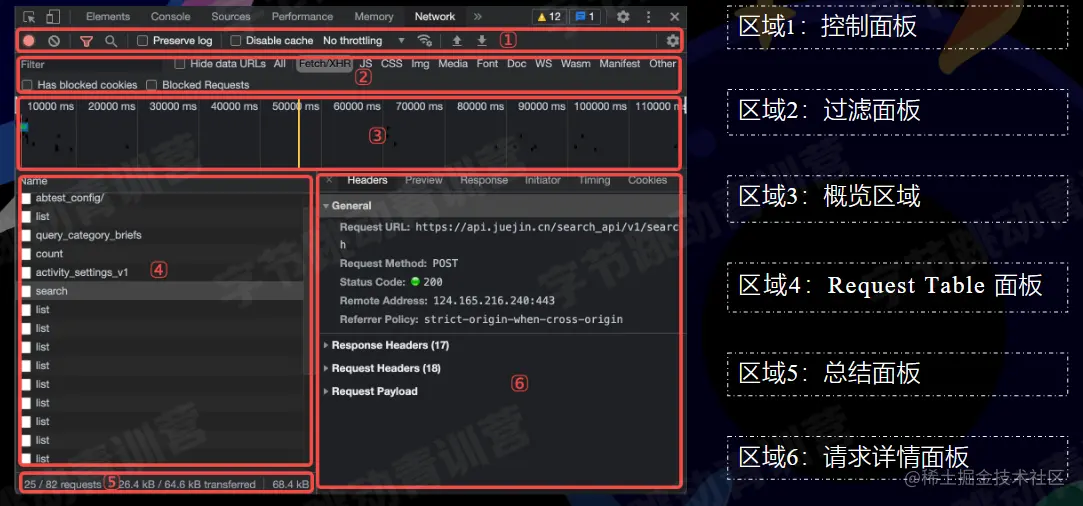This screenshot has height=506, width=1083.
Task: Export HAR file download arrow icon
Action: click(482, 41)
